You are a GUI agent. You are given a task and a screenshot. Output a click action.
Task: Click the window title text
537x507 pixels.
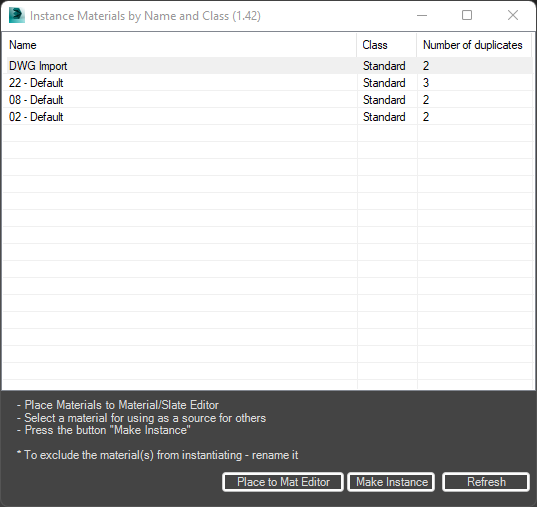click(145, 16)
